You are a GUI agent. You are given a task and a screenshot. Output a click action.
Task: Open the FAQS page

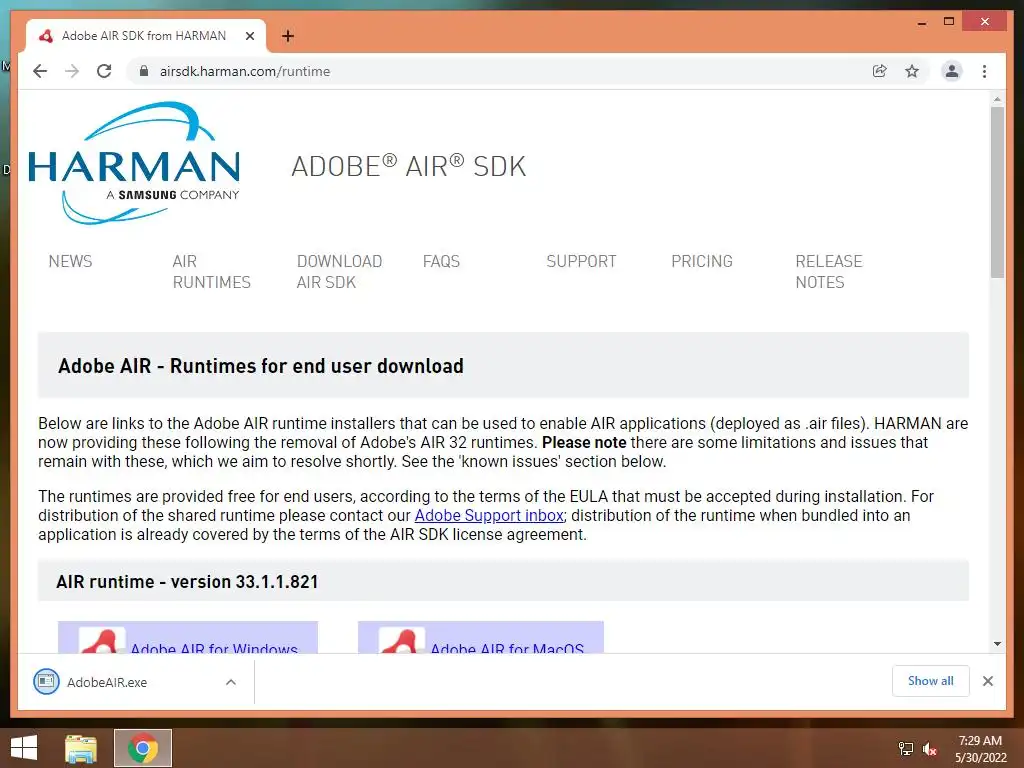tap(441, 261)
